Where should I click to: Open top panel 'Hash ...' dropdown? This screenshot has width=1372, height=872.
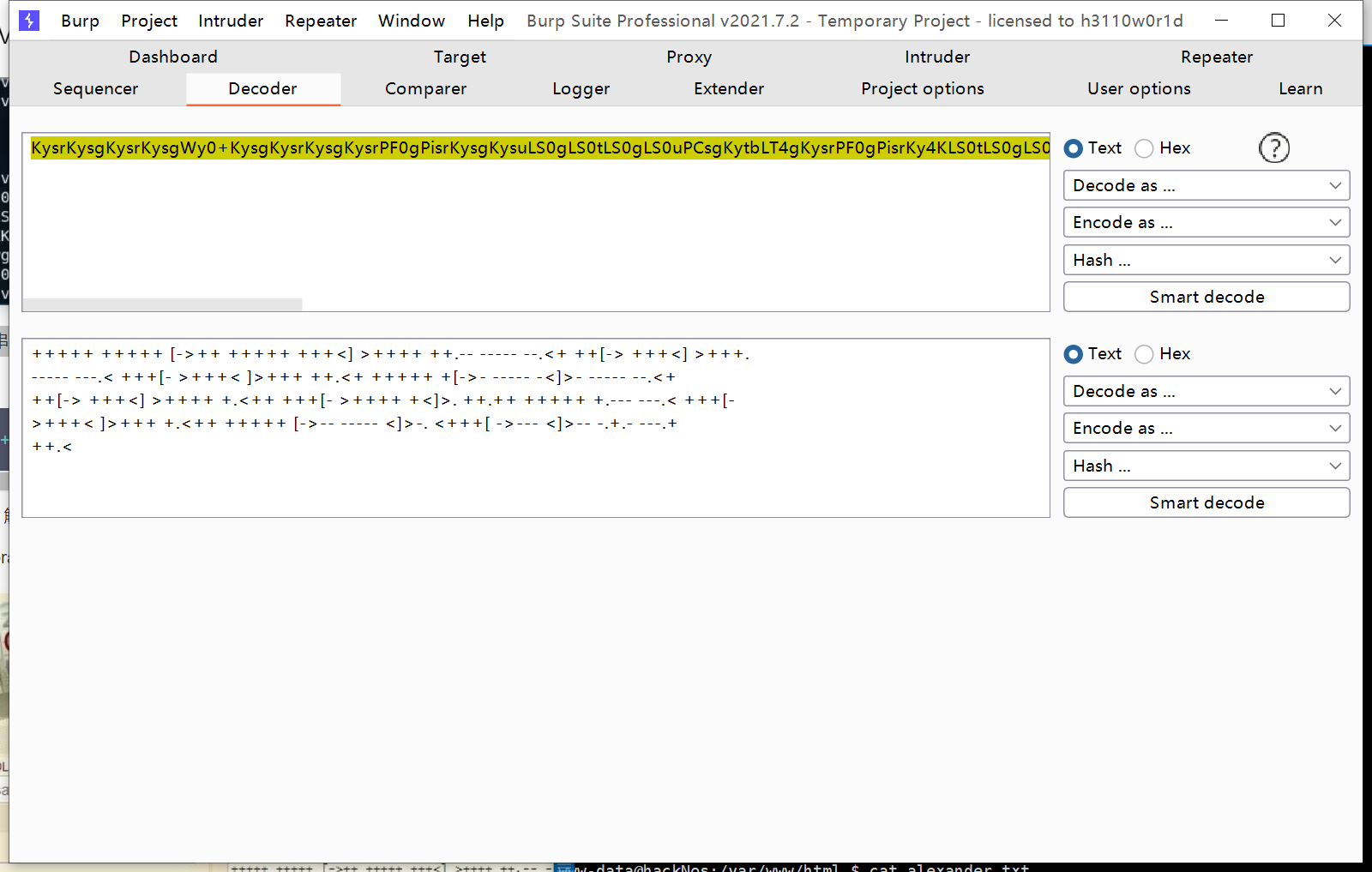tap(1207, 260)
